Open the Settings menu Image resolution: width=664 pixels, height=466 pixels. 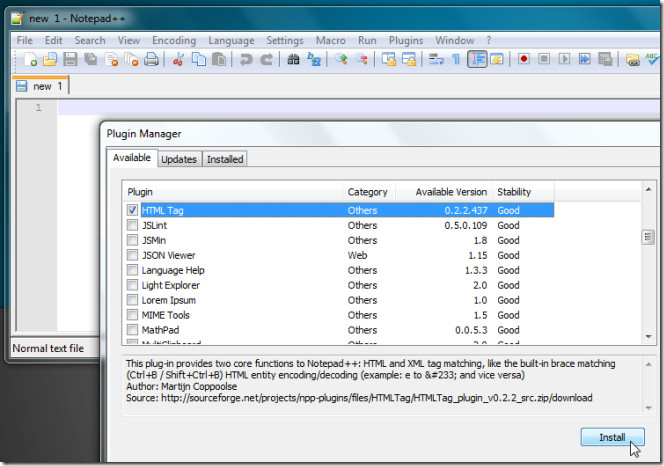[x=285, y=40]
